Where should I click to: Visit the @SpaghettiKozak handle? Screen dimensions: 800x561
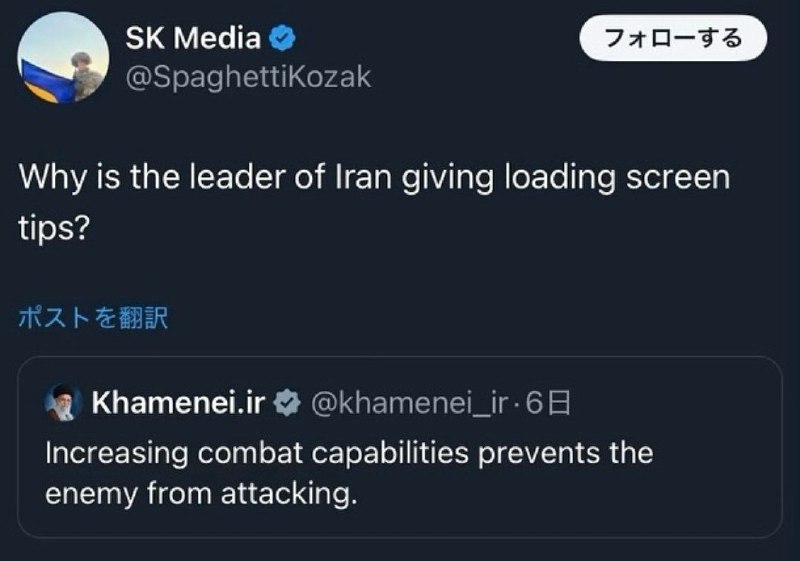point(248,77)
